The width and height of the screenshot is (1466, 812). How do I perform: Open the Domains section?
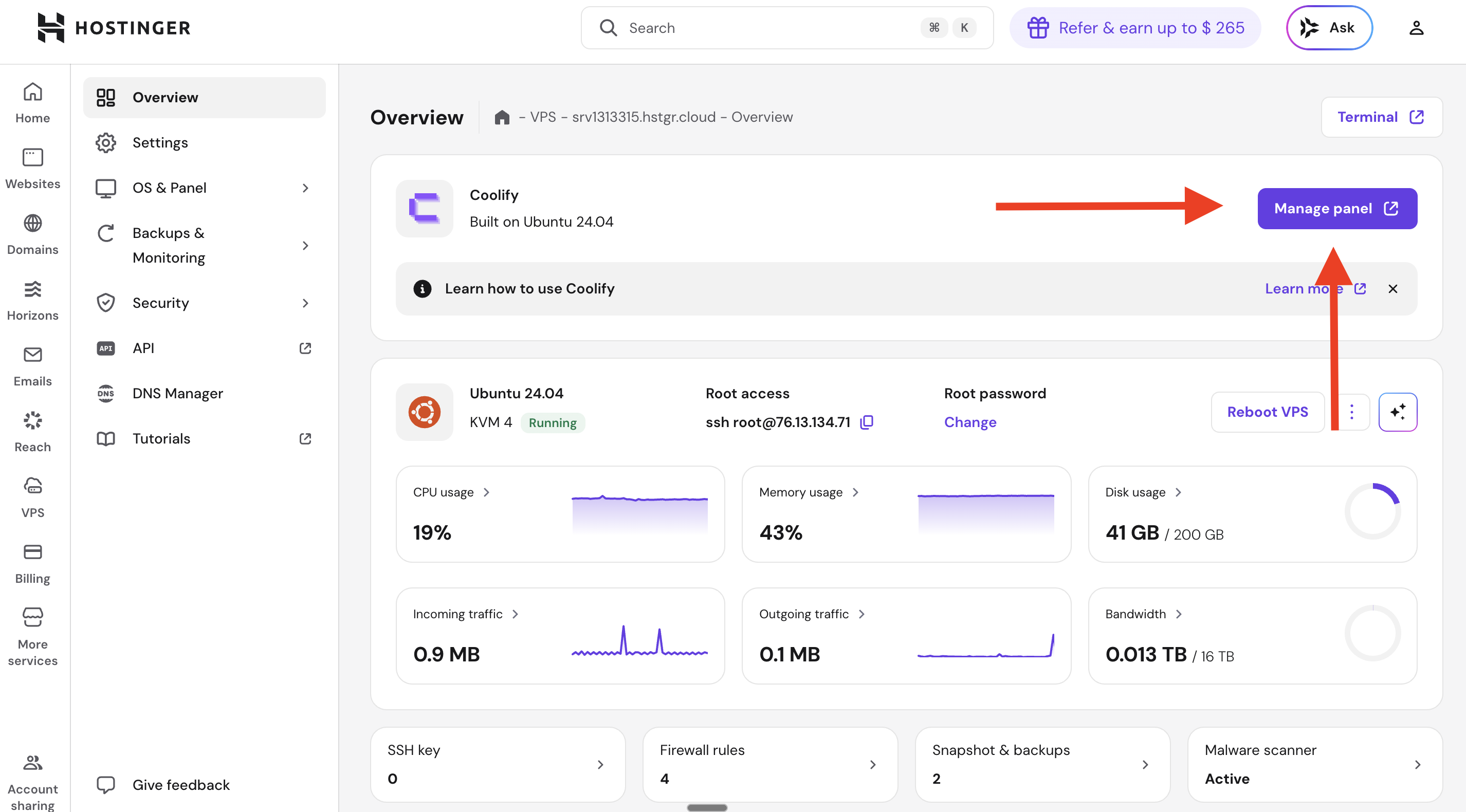pos(32,233)
